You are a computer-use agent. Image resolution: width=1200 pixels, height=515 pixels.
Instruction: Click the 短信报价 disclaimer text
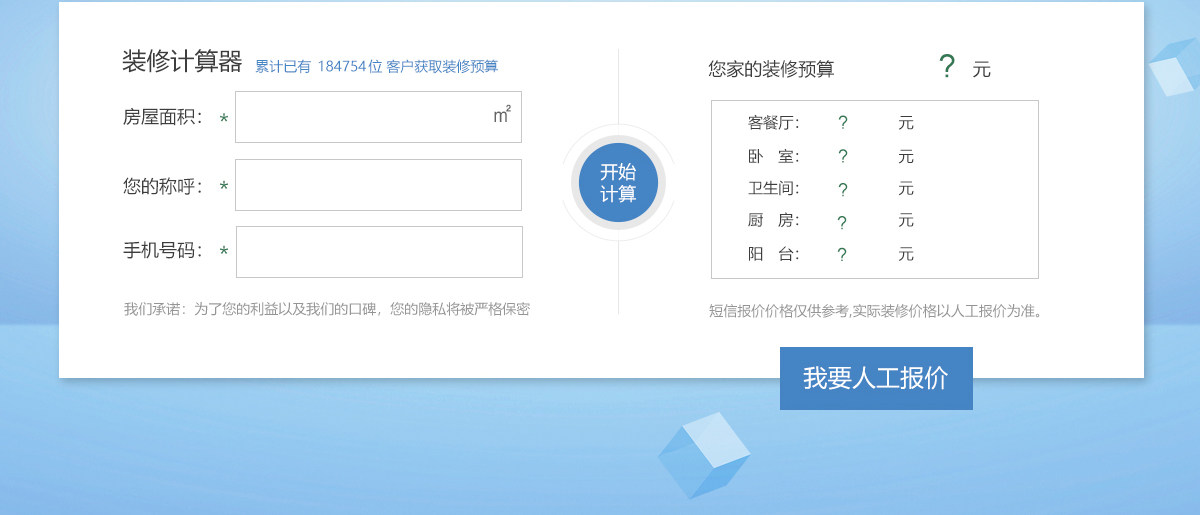[x=877, y=311]
